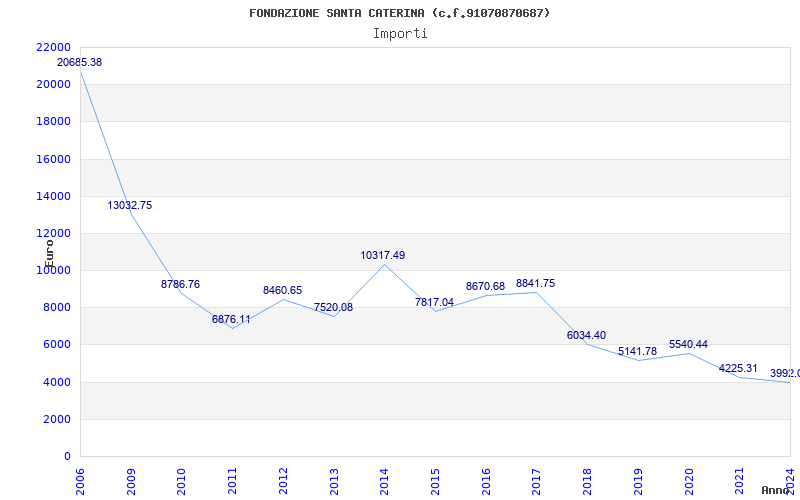Viewport: 800px width, 500px height.
Task: Click the Importi subtitle
Action: [x=400, y=33]
